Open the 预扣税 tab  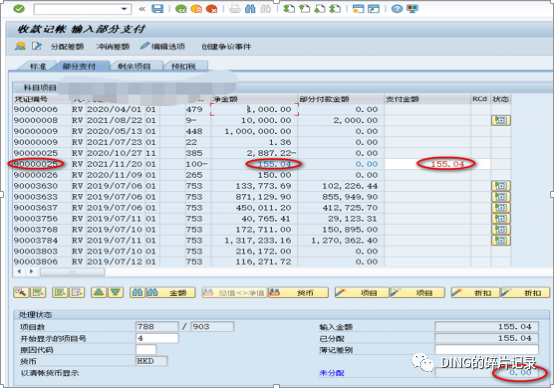point(183,66)
